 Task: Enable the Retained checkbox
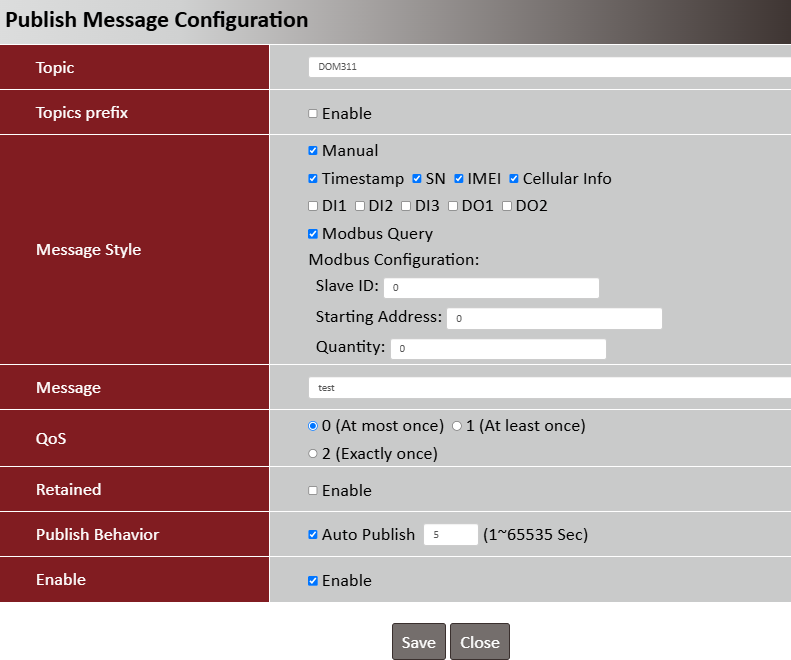[x=313, y=491]
